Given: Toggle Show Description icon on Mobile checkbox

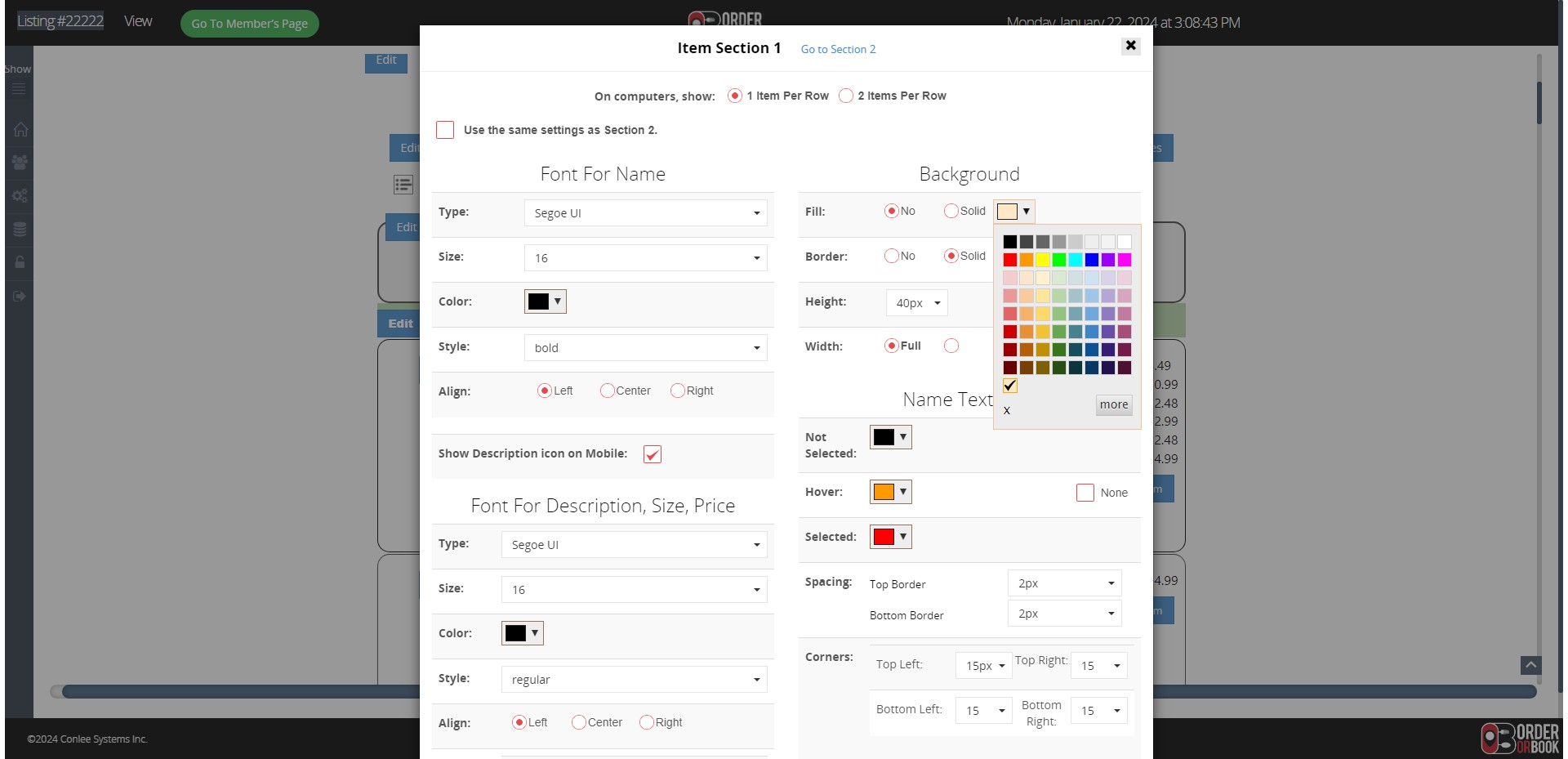Looking at the screenshot, I should tap(653, 454).
